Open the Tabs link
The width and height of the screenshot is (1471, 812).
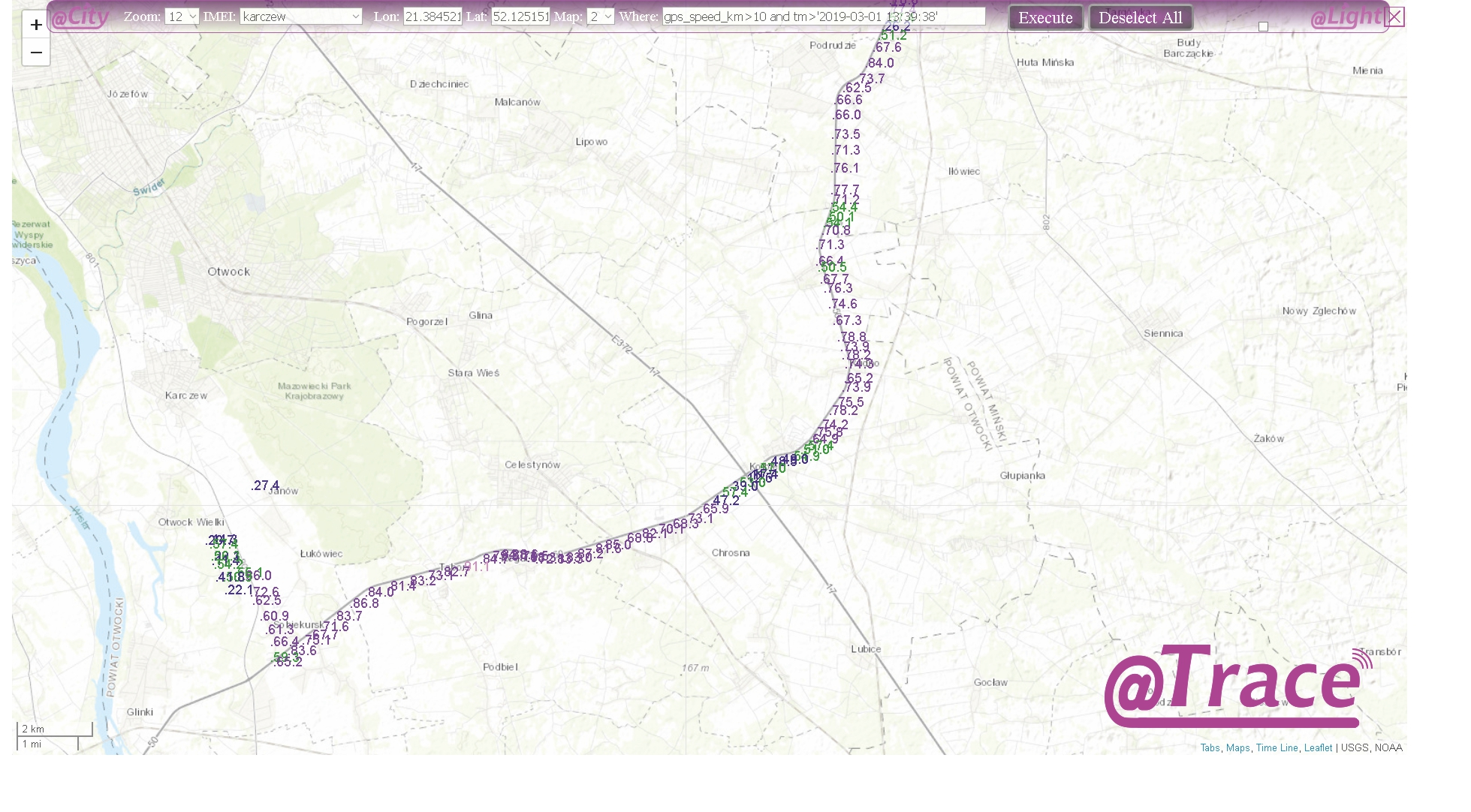tap(1210, 747)
